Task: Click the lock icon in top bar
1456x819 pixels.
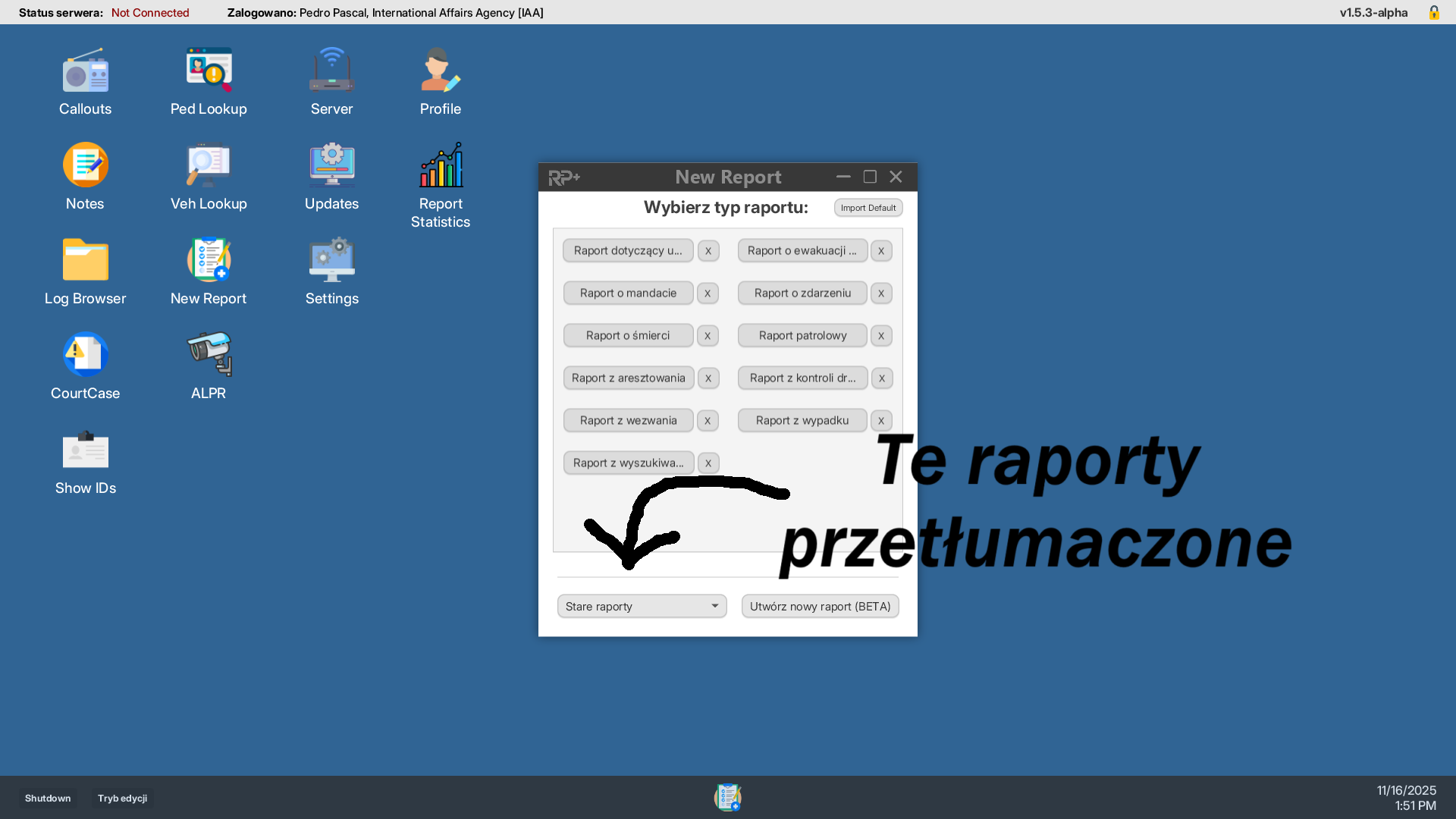Action: 1434,12
